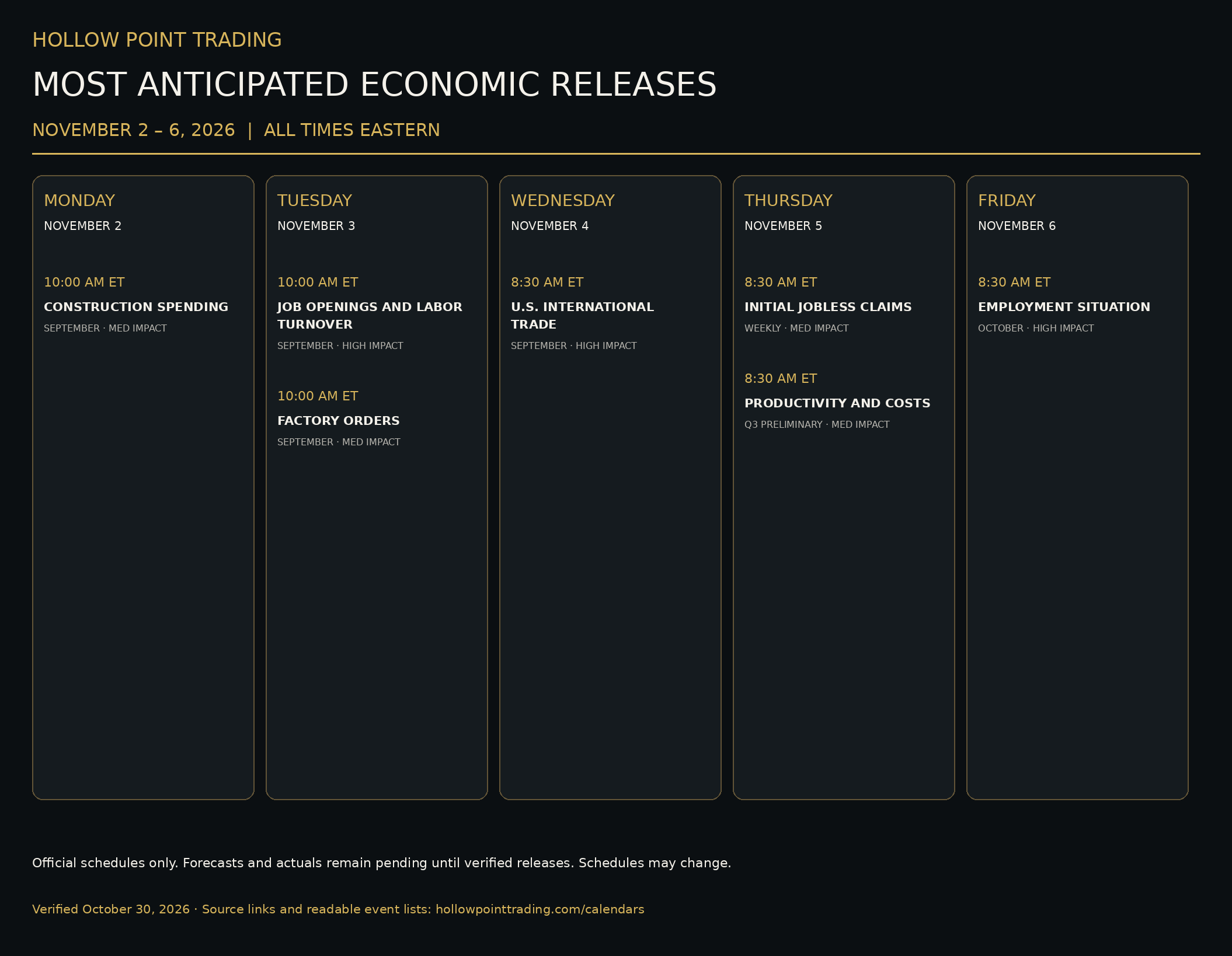Image resolution: width=1232 pixels, height=956 pixels.
Task: Click the 10:00 AM ET time above Construction Spending
Action: [84, 282]
